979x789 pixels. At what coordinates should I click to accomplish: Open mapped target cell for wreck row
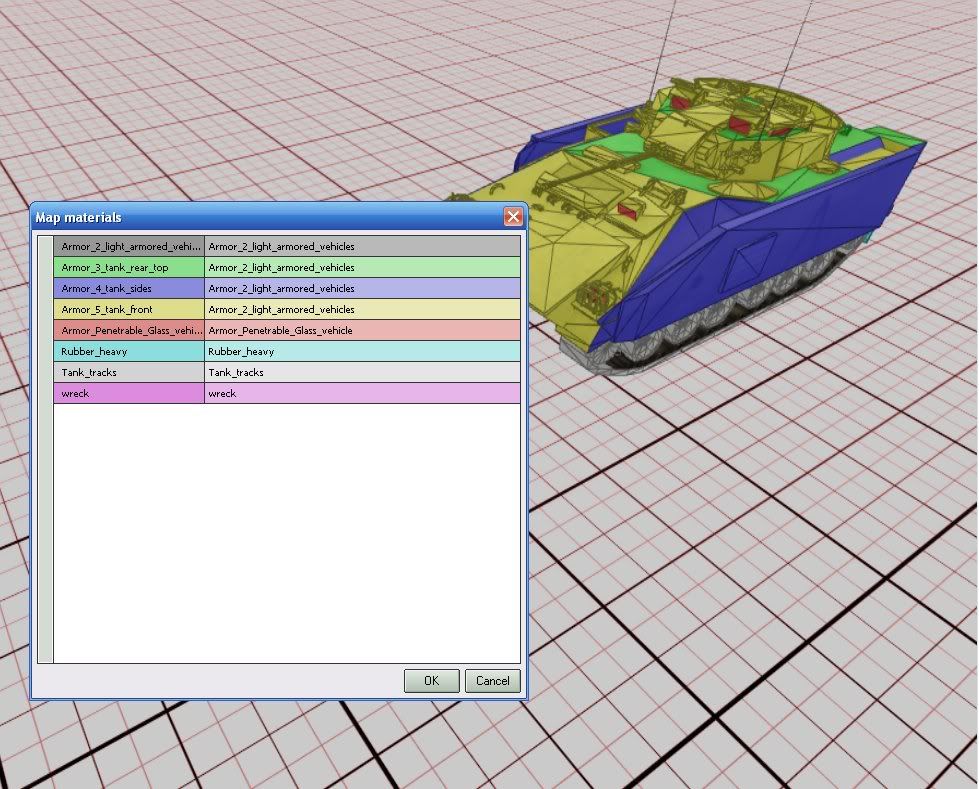pyautogui.click(x=362, y=394)
